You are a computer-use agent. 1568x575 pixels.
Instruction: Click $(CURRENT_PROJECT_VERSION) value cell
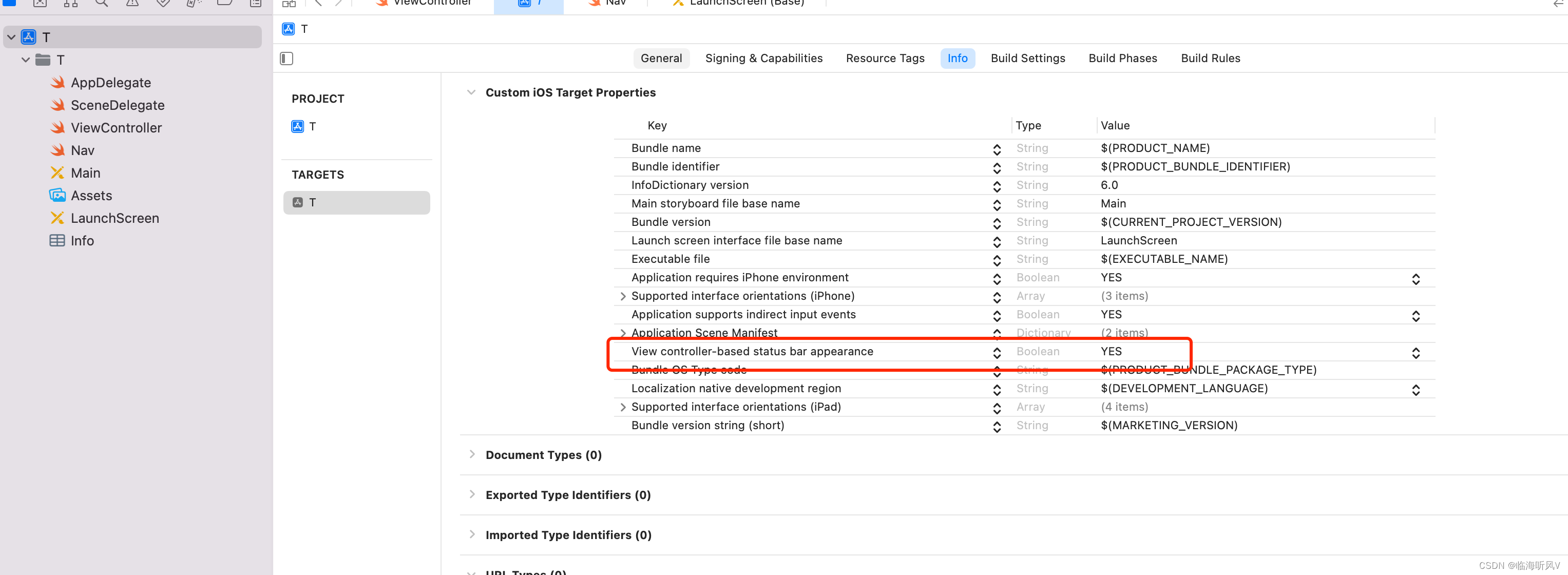tap(1191, 222)
